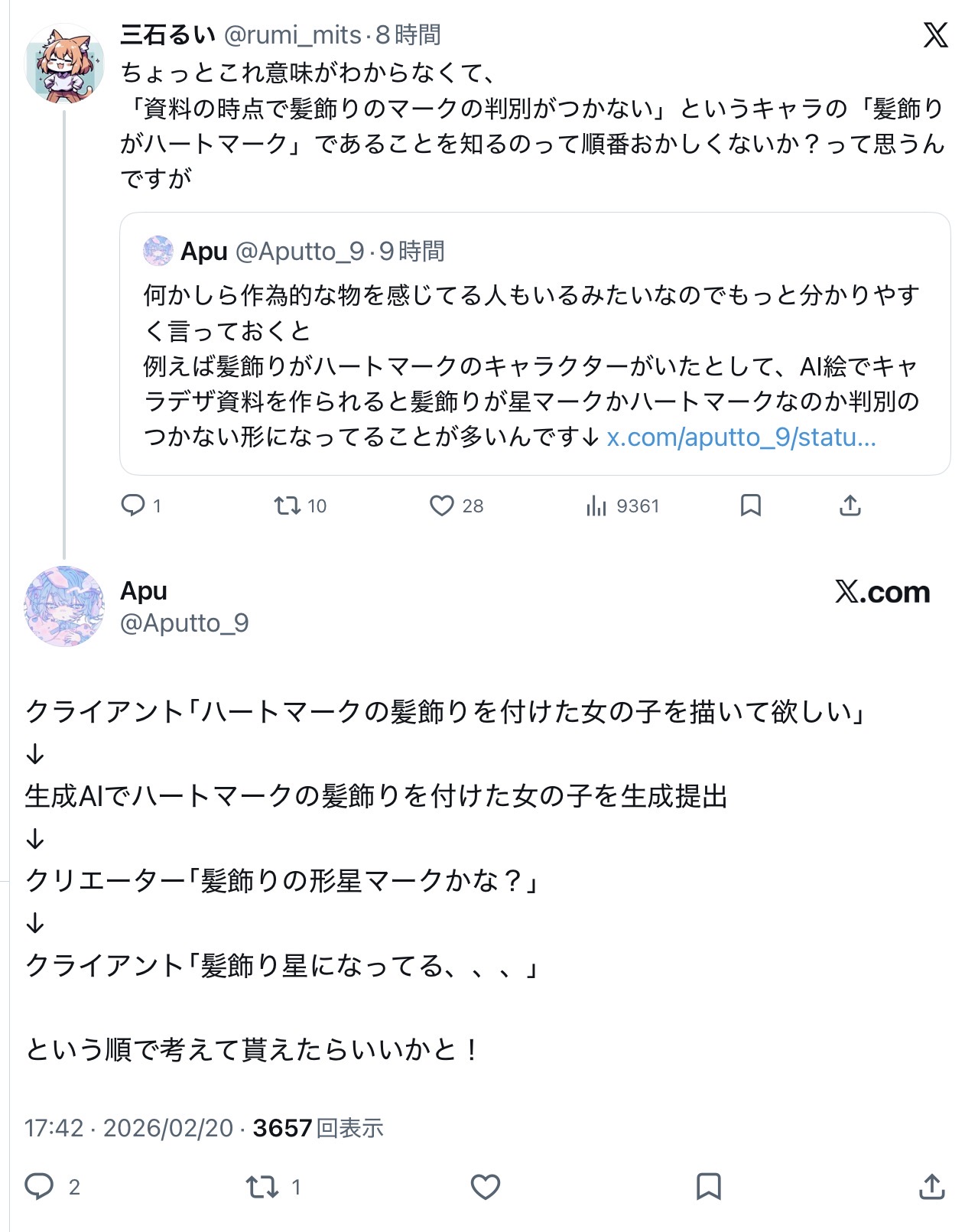This screenshot has width=965, height=1232.
Task: Open the 17:42 · 2026/02/20 timestamp
Action: tap(128, 1127)
